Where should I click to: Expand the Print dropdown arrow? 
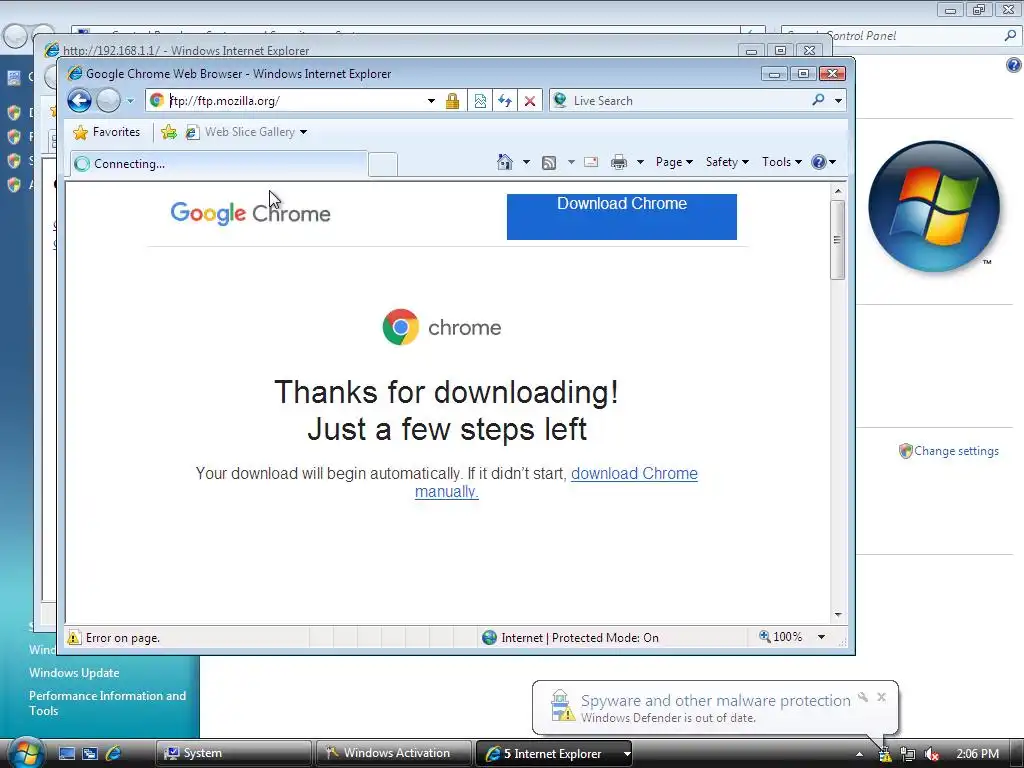point(640,162)
